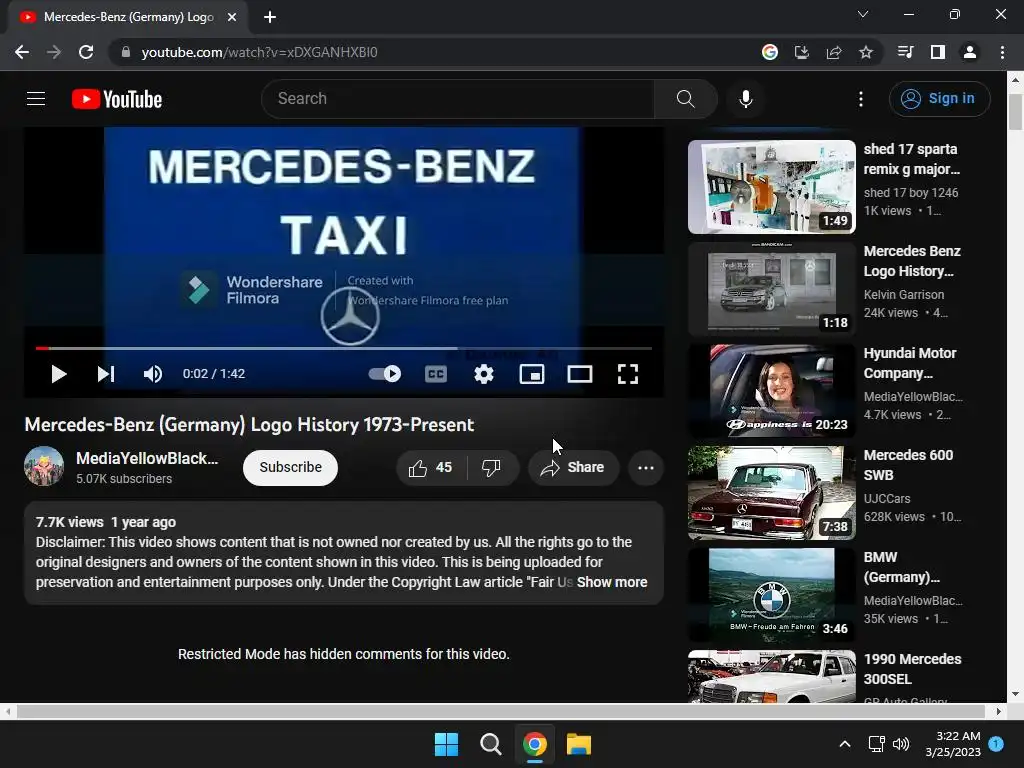Viewport: 1024px width, 768px height.
Task: Enable miniplayer mode
Action: click(x=532, y=374)
